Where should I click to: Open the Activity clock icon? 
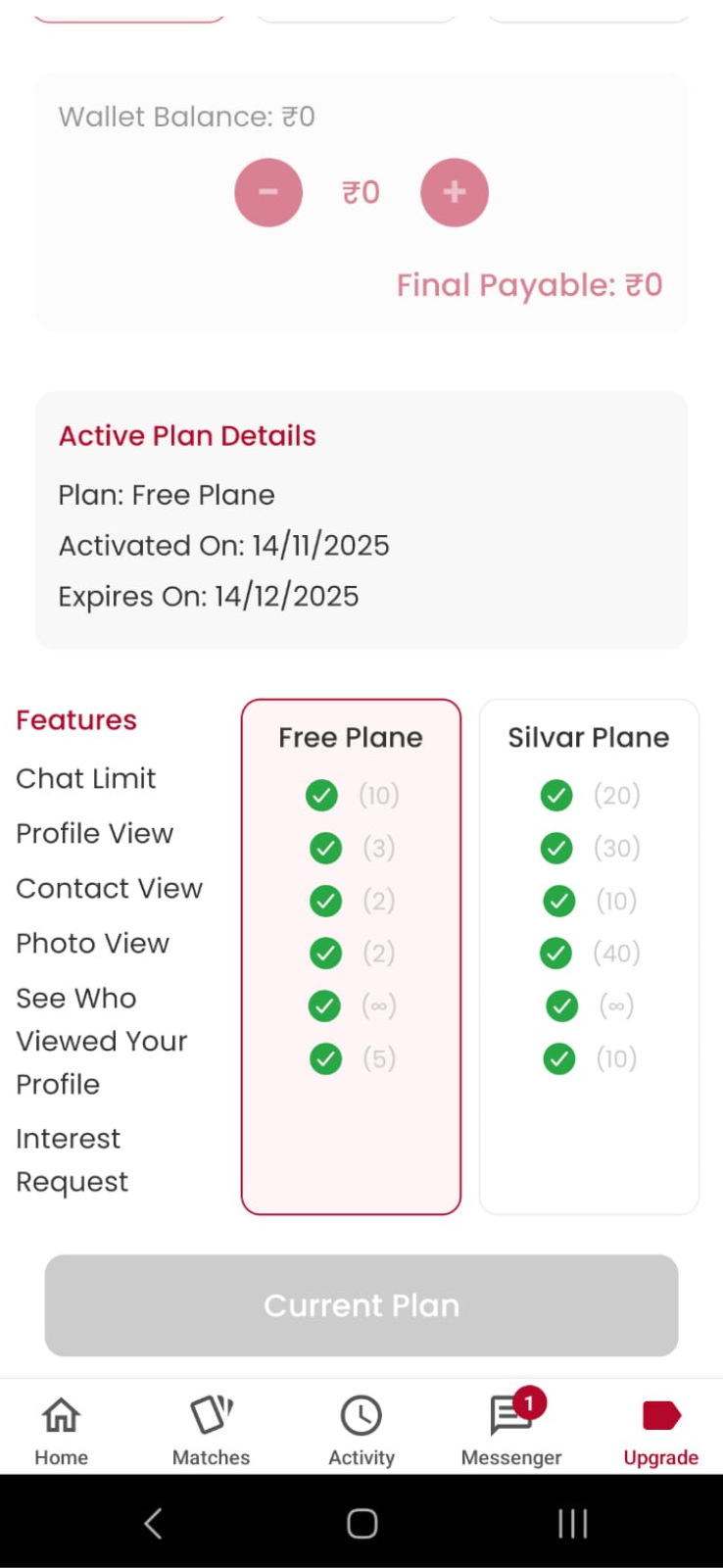click(361, 1416)
